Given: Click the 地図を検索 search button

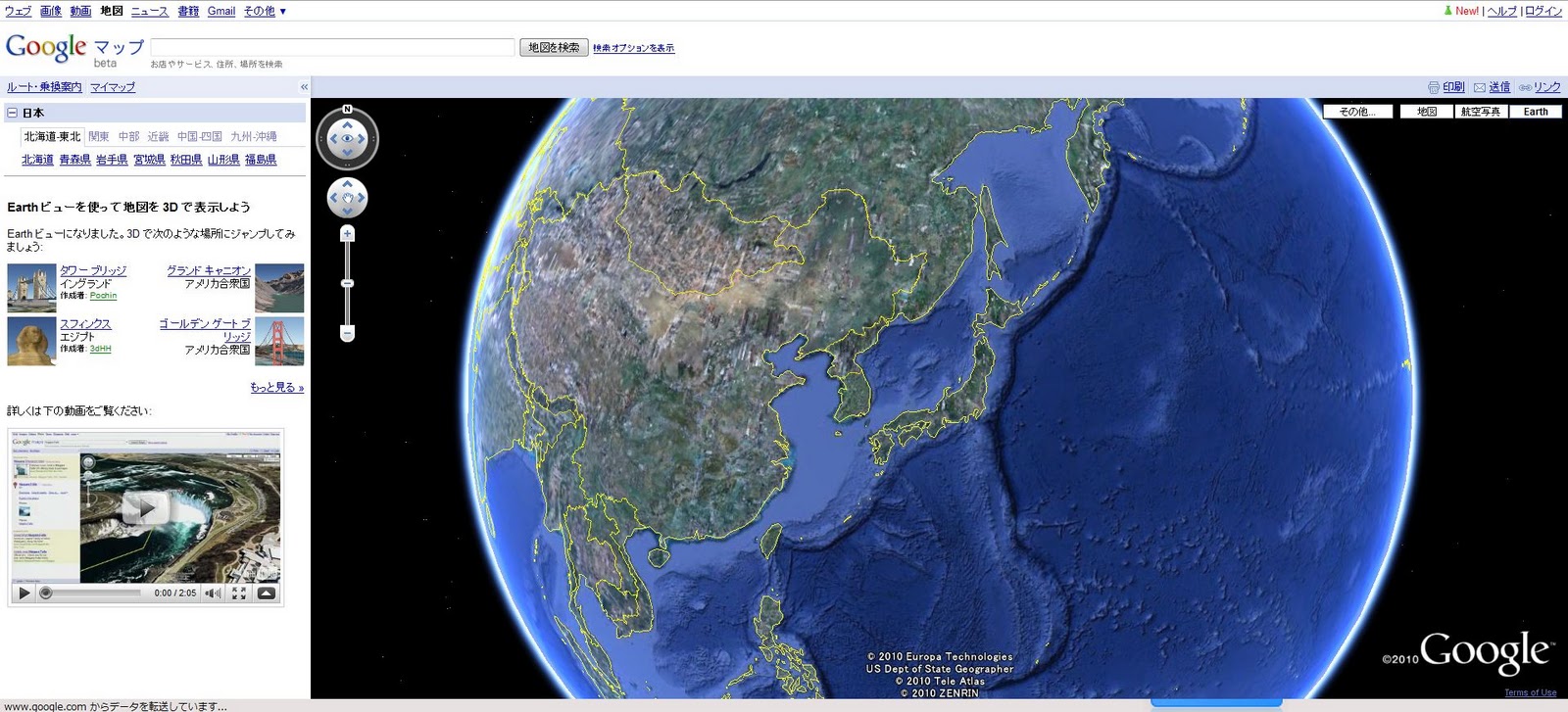Looking at the screenshot, I should click(x=554, y=47).
